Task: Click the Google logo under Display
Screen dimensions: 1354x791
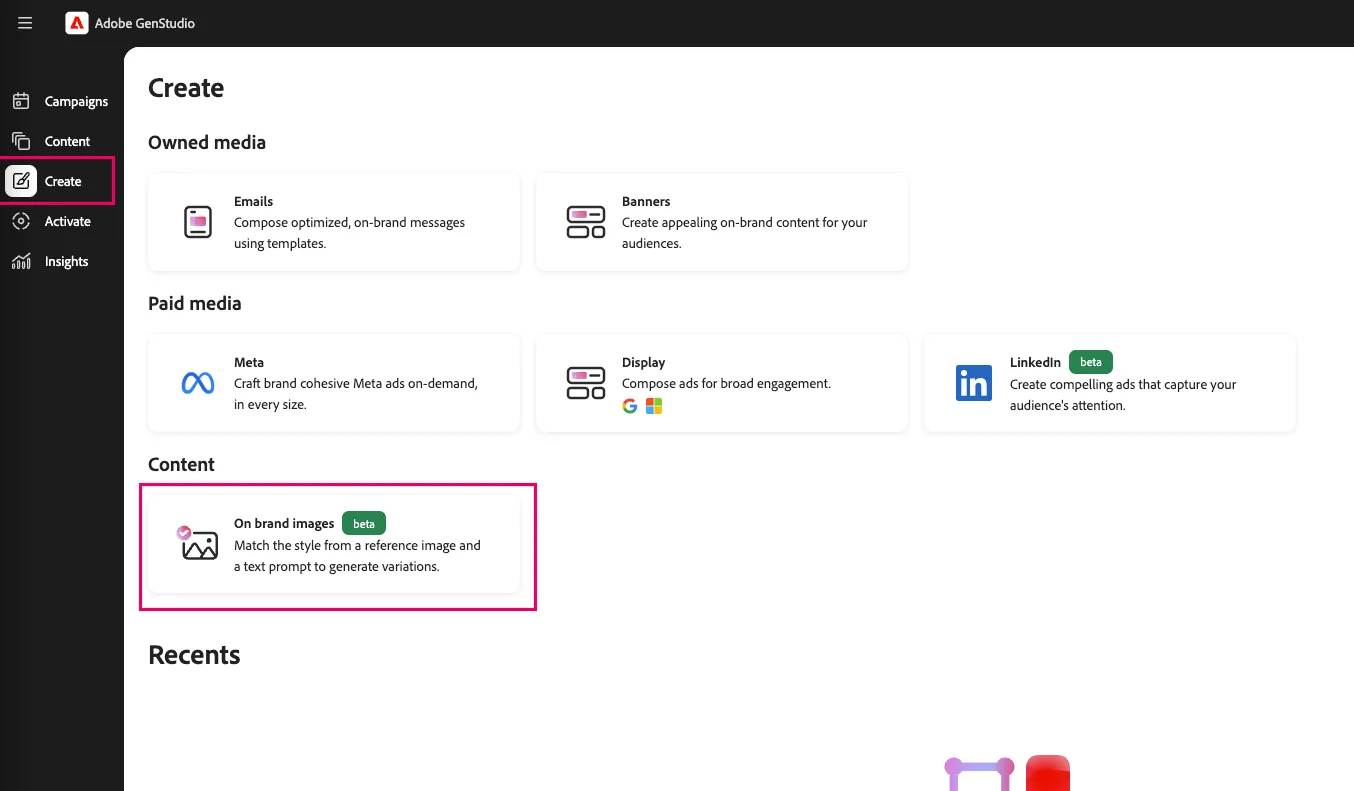Action: coord(630,406)
